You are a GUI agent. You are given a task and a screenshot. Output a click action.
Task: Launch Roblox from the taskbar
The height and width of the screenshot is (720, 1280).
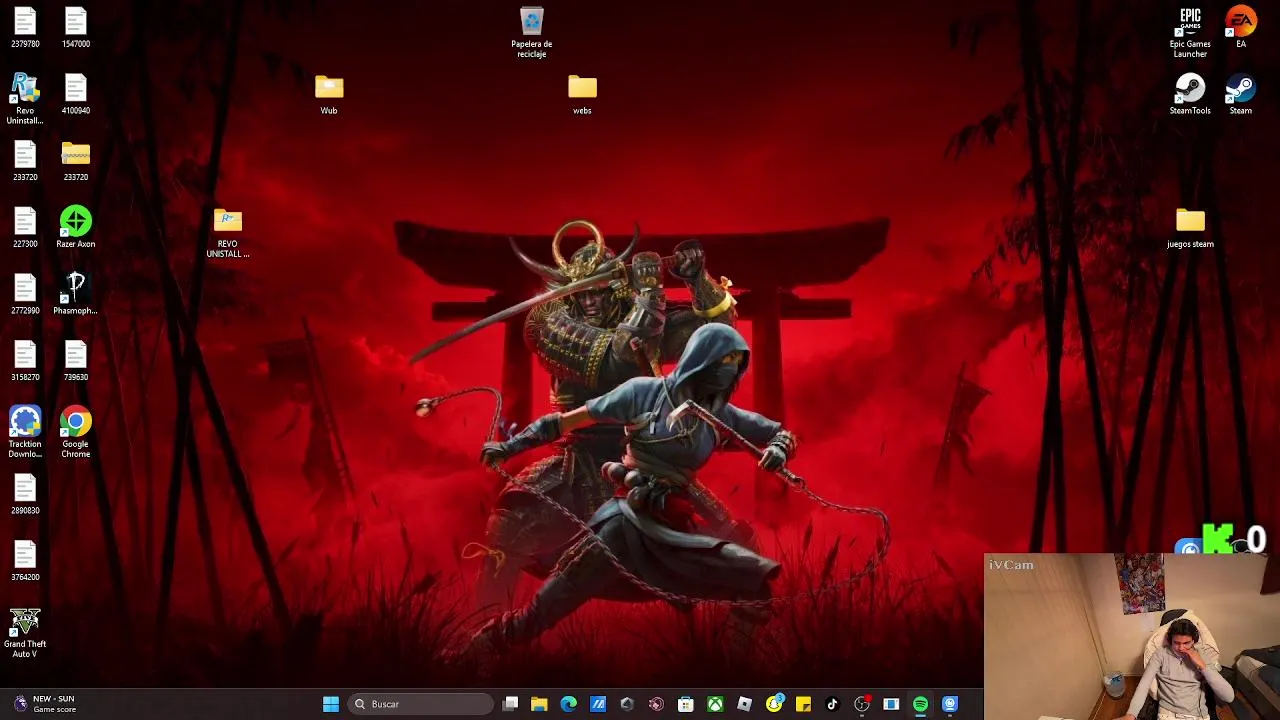[x=744, y=704]
